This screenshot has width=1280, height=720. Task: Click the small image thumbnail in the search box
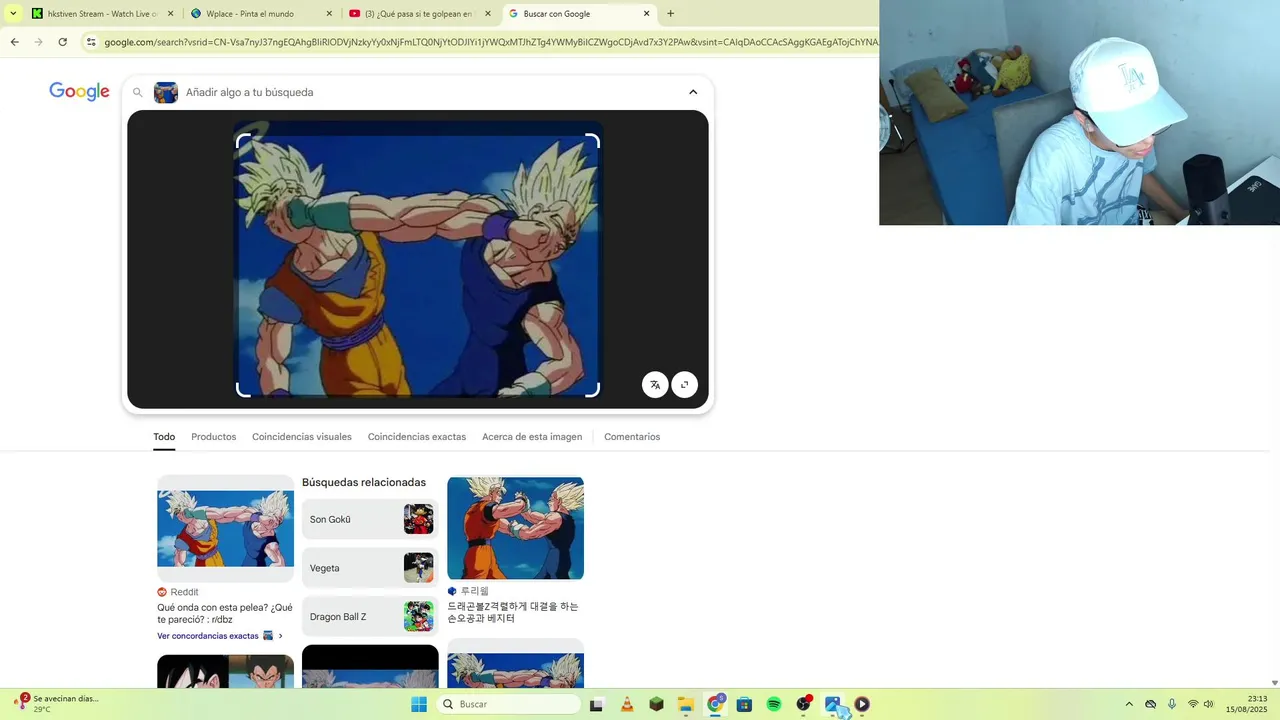pyautogui.click(x=166, y=92)
